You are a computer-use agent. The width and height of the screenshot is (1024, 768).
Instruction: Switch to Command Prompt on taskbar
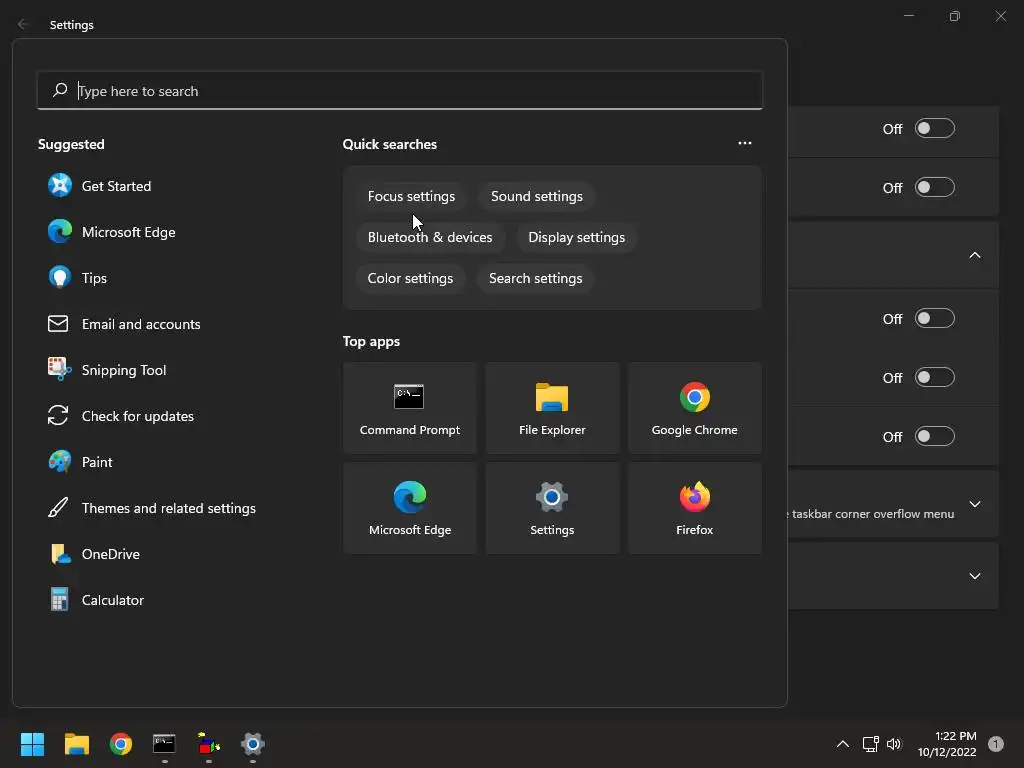click(x=164, y=744)
